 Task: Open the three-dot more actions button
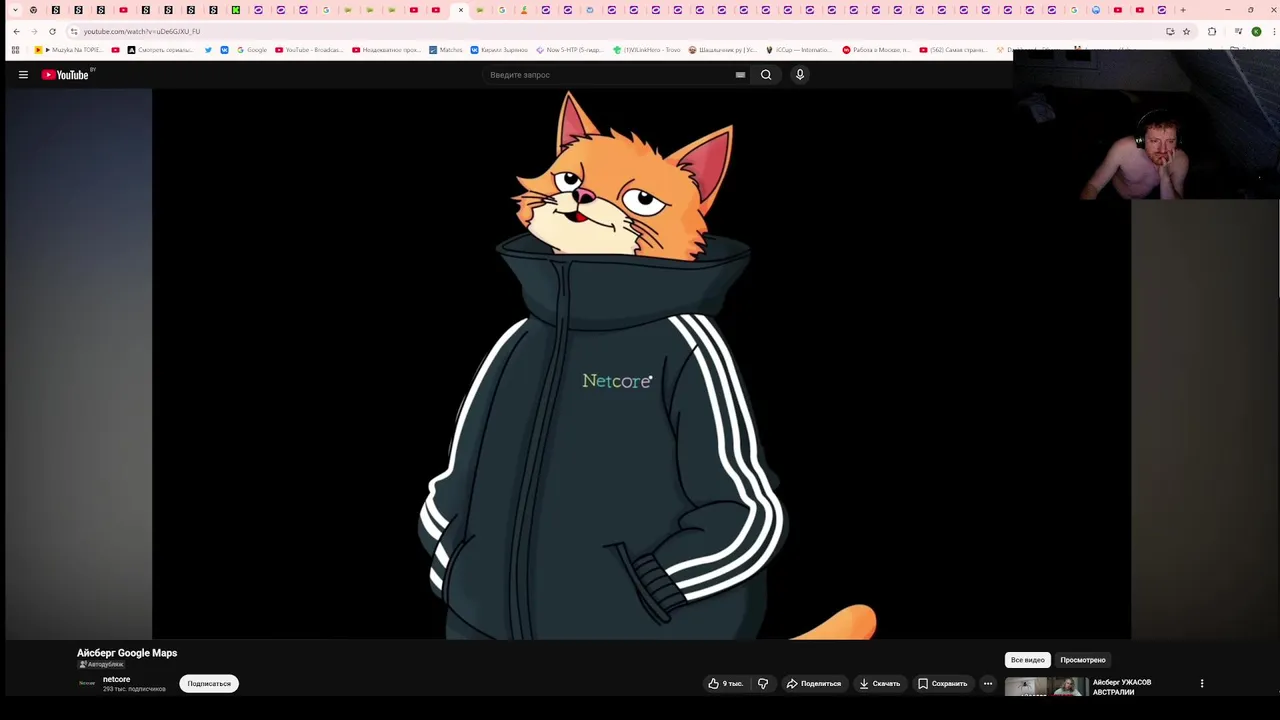pyautogui.click(x=988, y=684)
